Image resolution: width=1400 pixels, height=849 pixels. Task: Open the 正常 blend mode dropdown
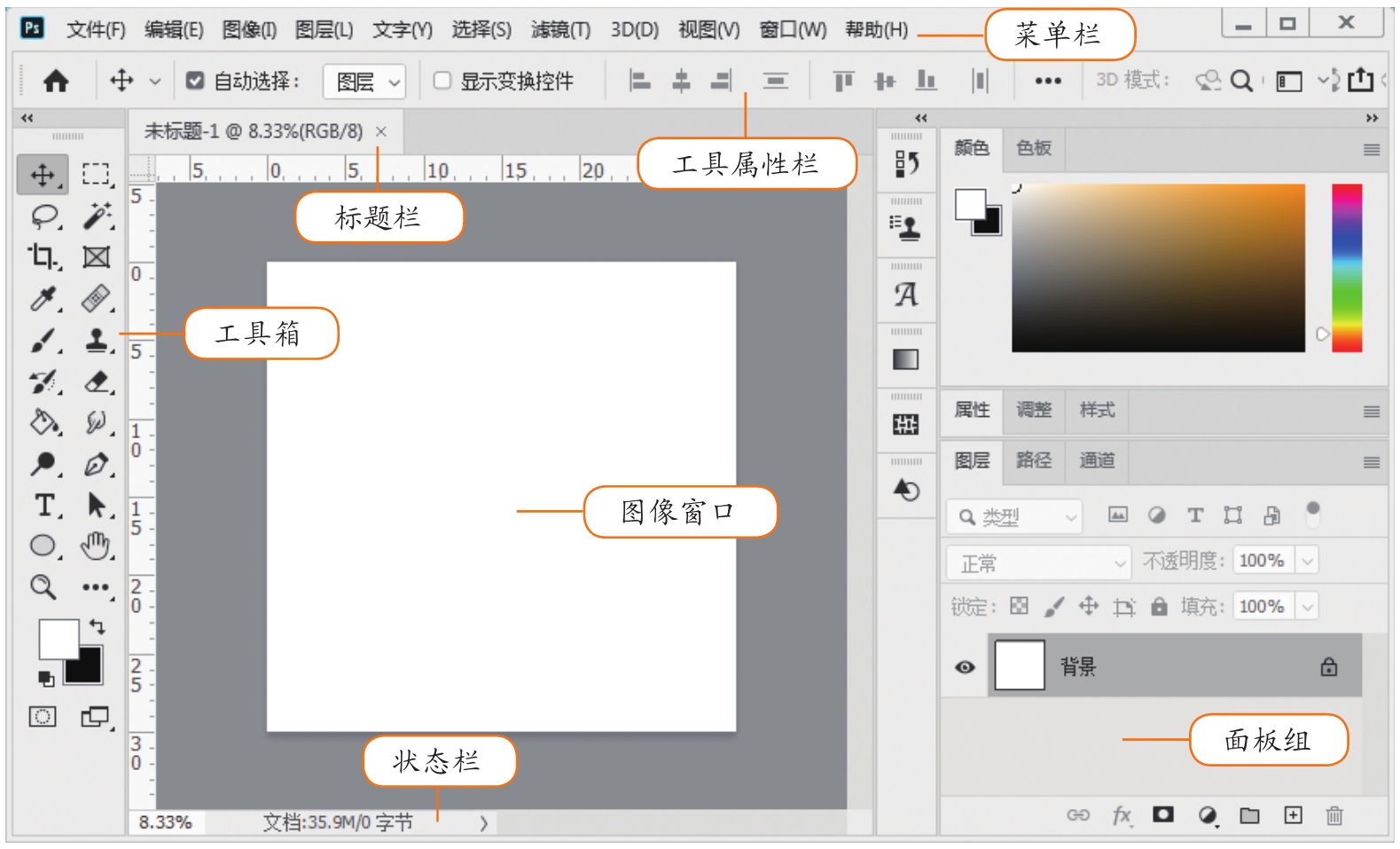(1037, 562)
